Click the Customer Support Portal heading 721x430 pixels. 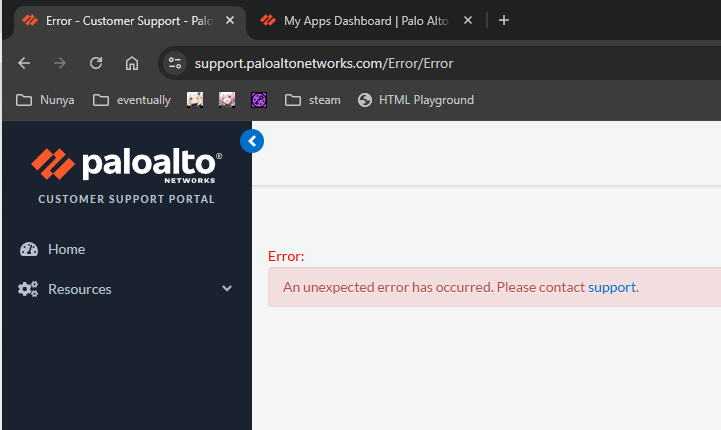pos(126,199)
